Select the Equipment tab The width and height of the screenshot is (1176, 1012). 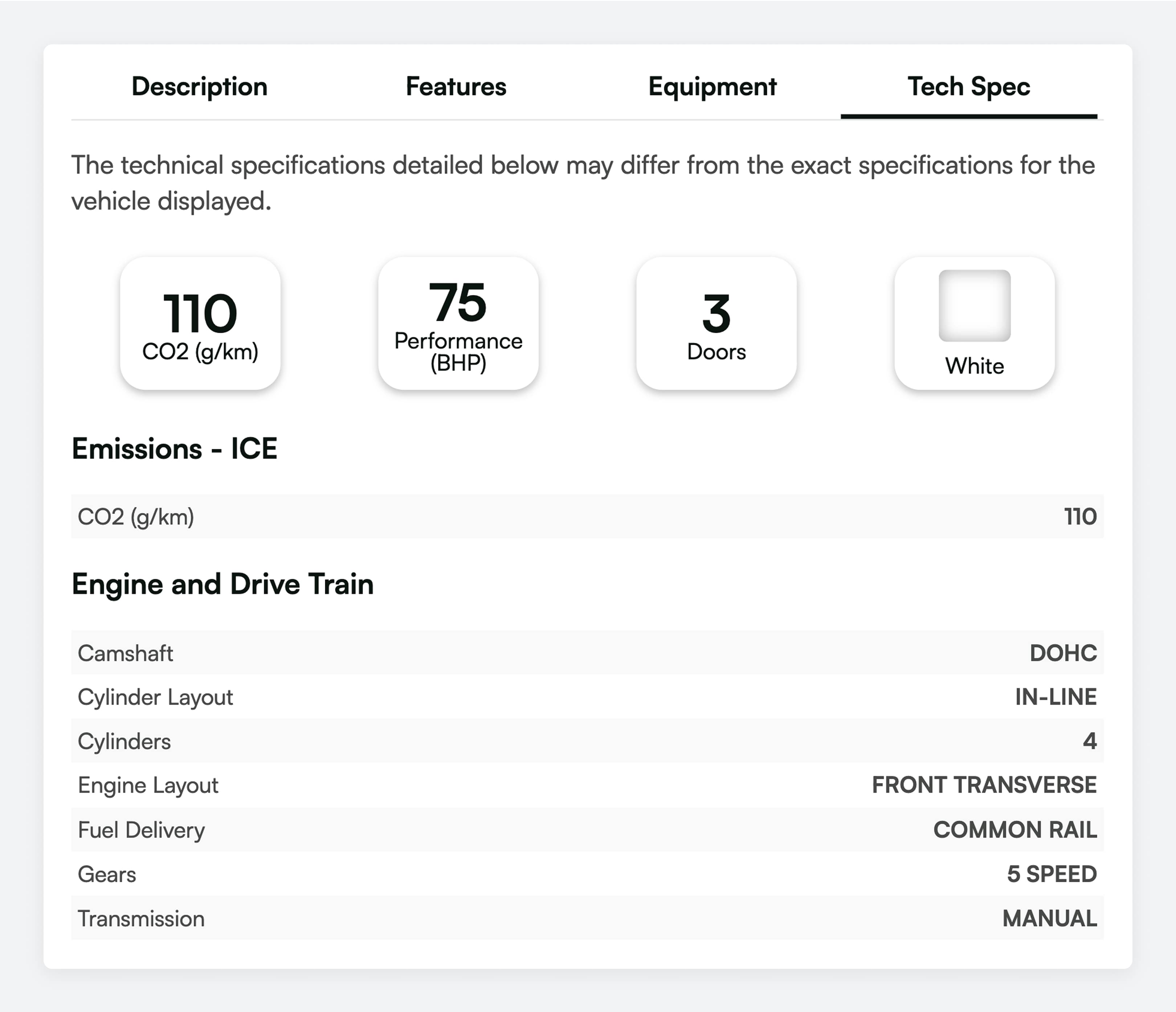712,87
